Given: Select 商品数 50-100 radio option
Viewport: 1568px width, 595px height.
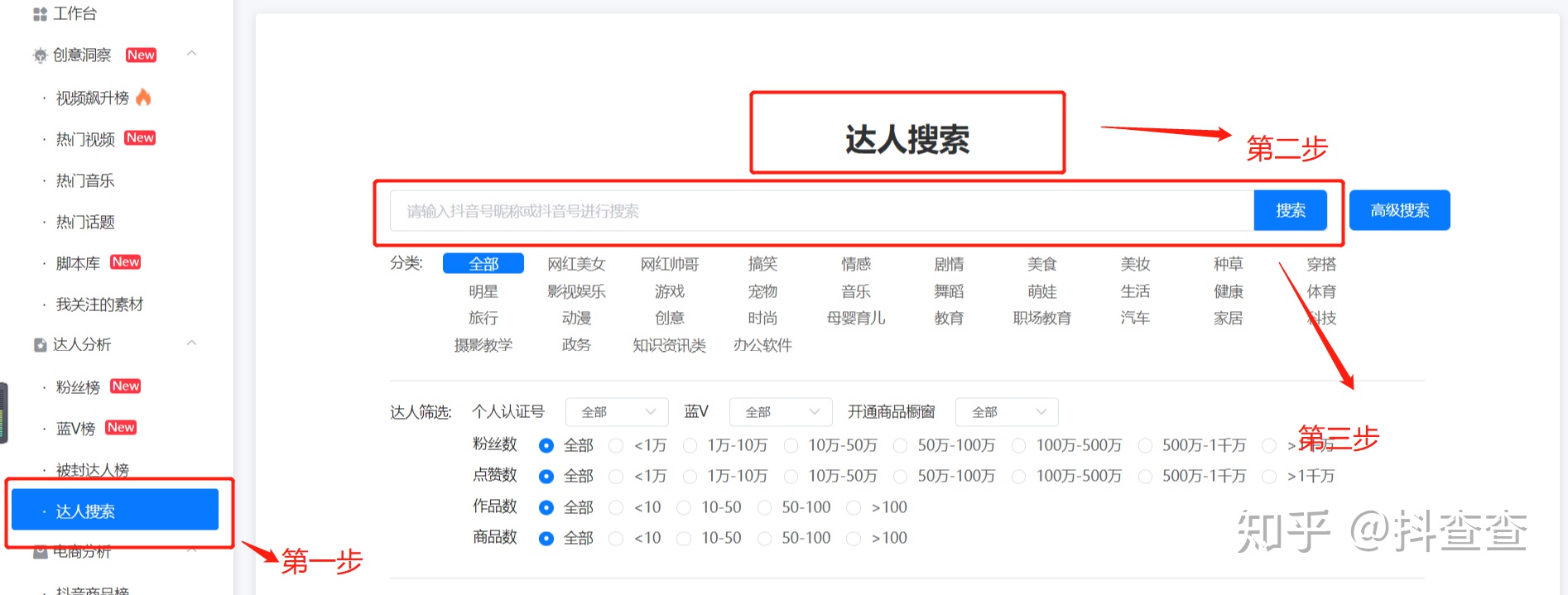Looking at the screenshot, I should click(764, 538).
